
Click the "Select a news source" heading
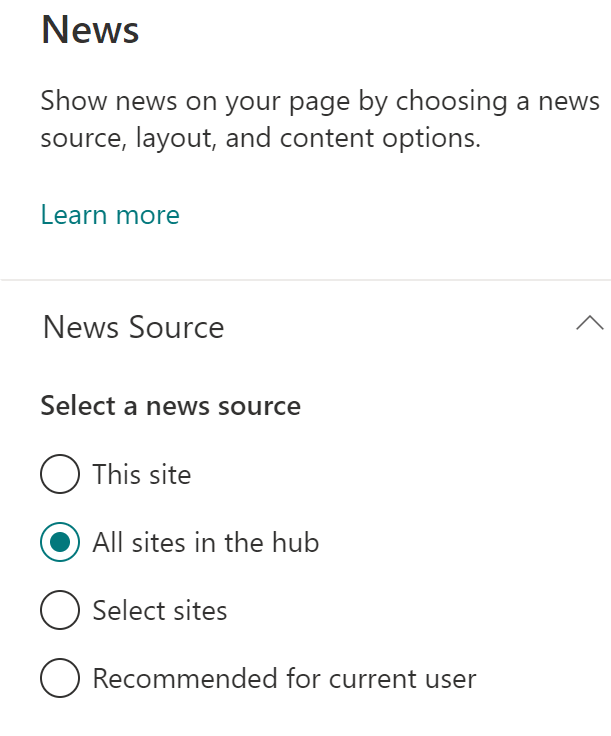coord(170,406)
